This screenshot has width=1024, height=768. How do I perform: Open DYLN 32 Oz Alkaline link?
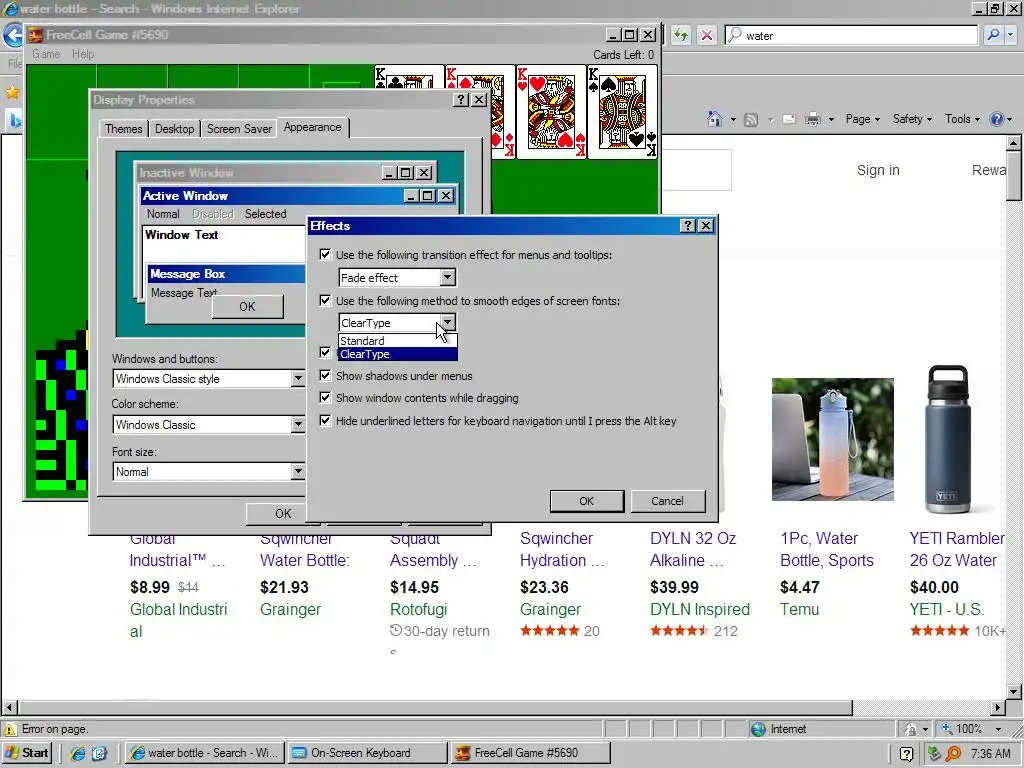pyautogui.click(x=693, y=549)
